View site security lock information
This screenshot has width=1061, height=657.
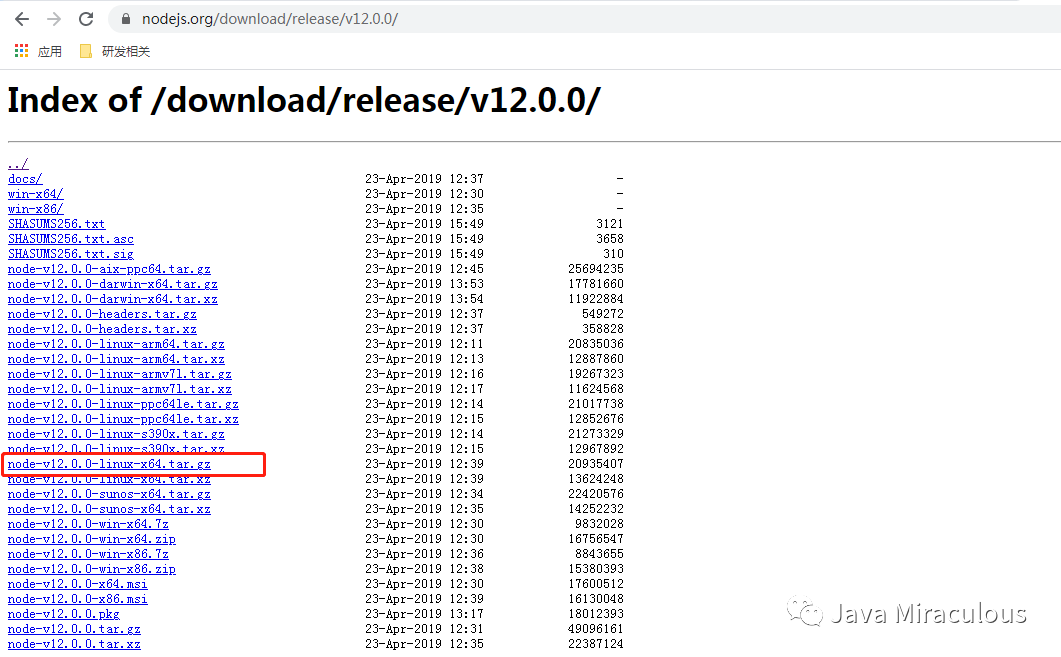coord(125,19)
